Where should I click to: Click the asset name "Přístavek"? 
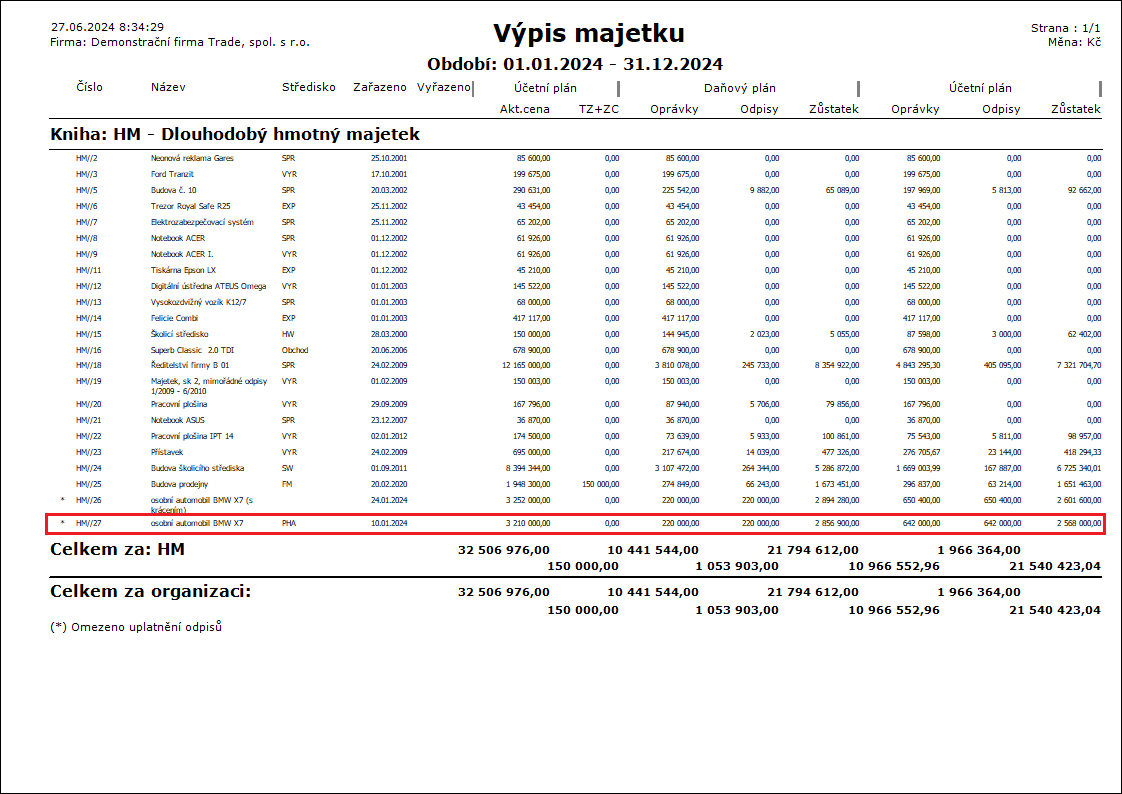167,452
